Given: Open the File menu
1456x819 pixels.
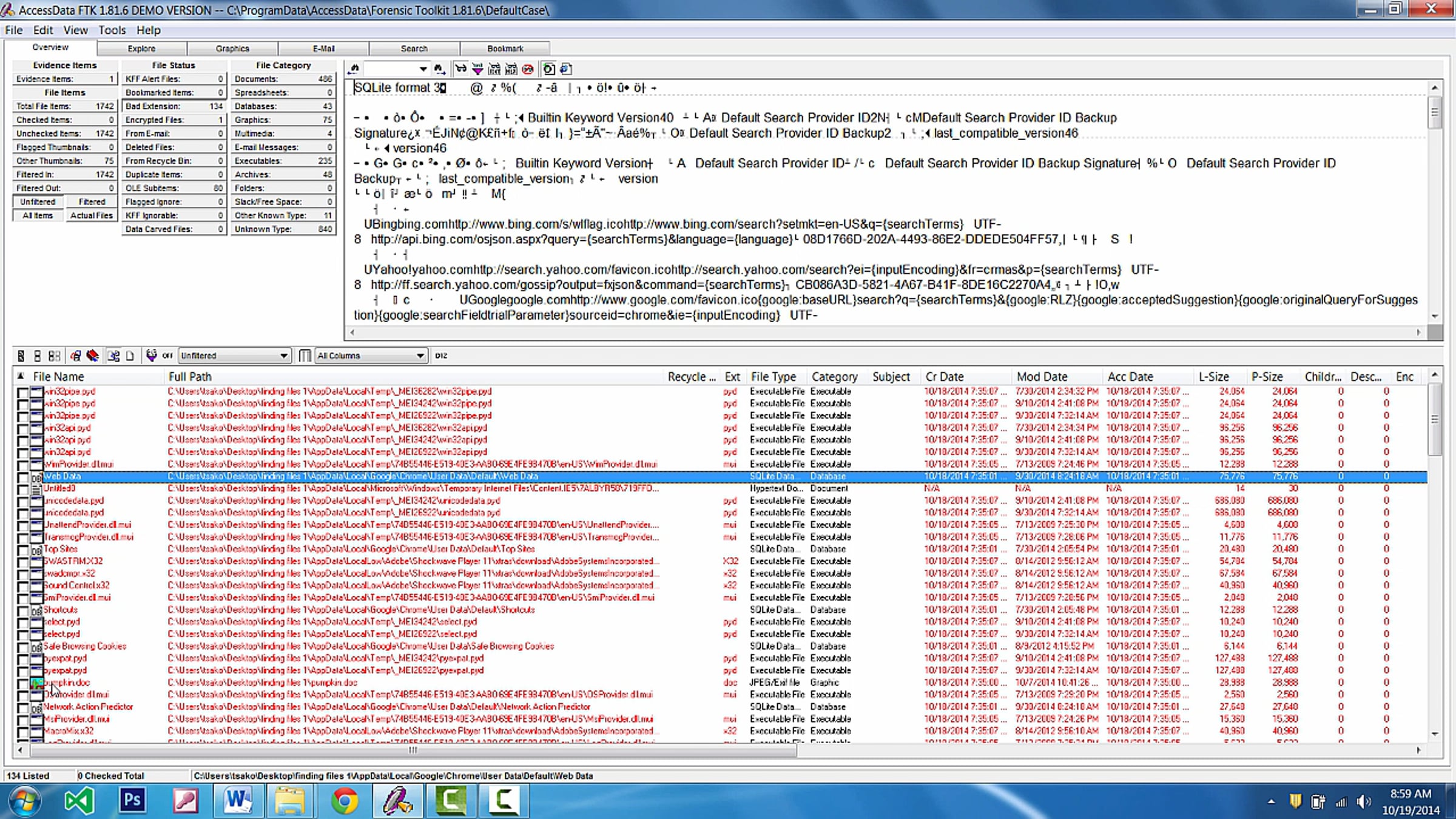Looking at the screenshot, I should click(x=13, y=30).
